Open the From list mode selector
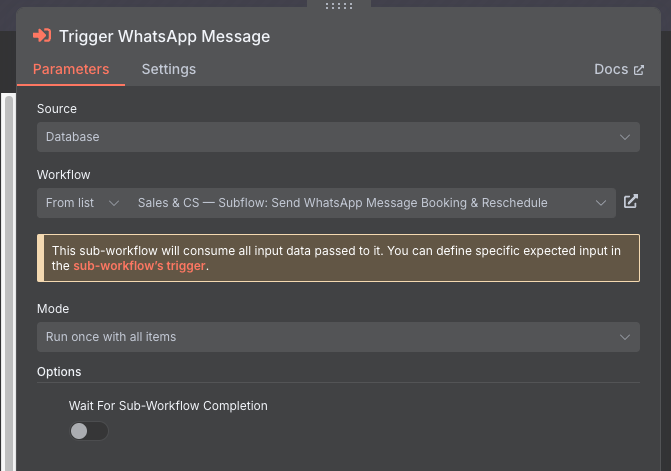 [x=82, y=203]
